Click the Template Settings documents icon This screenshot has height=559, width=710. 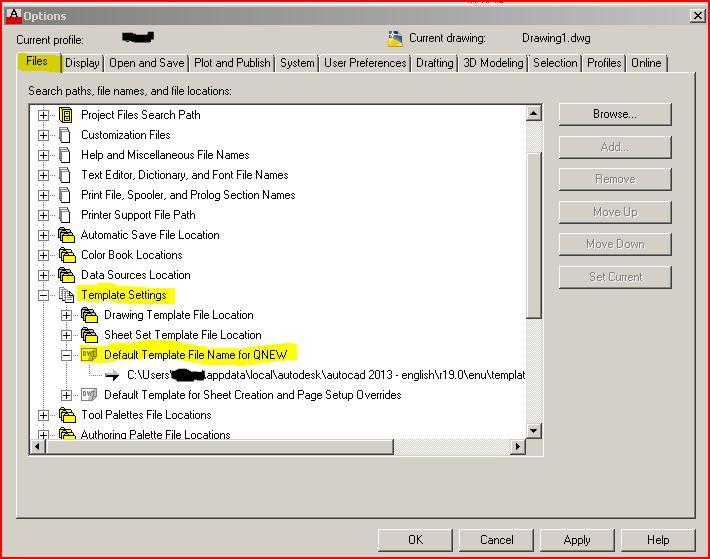point(67,295)
